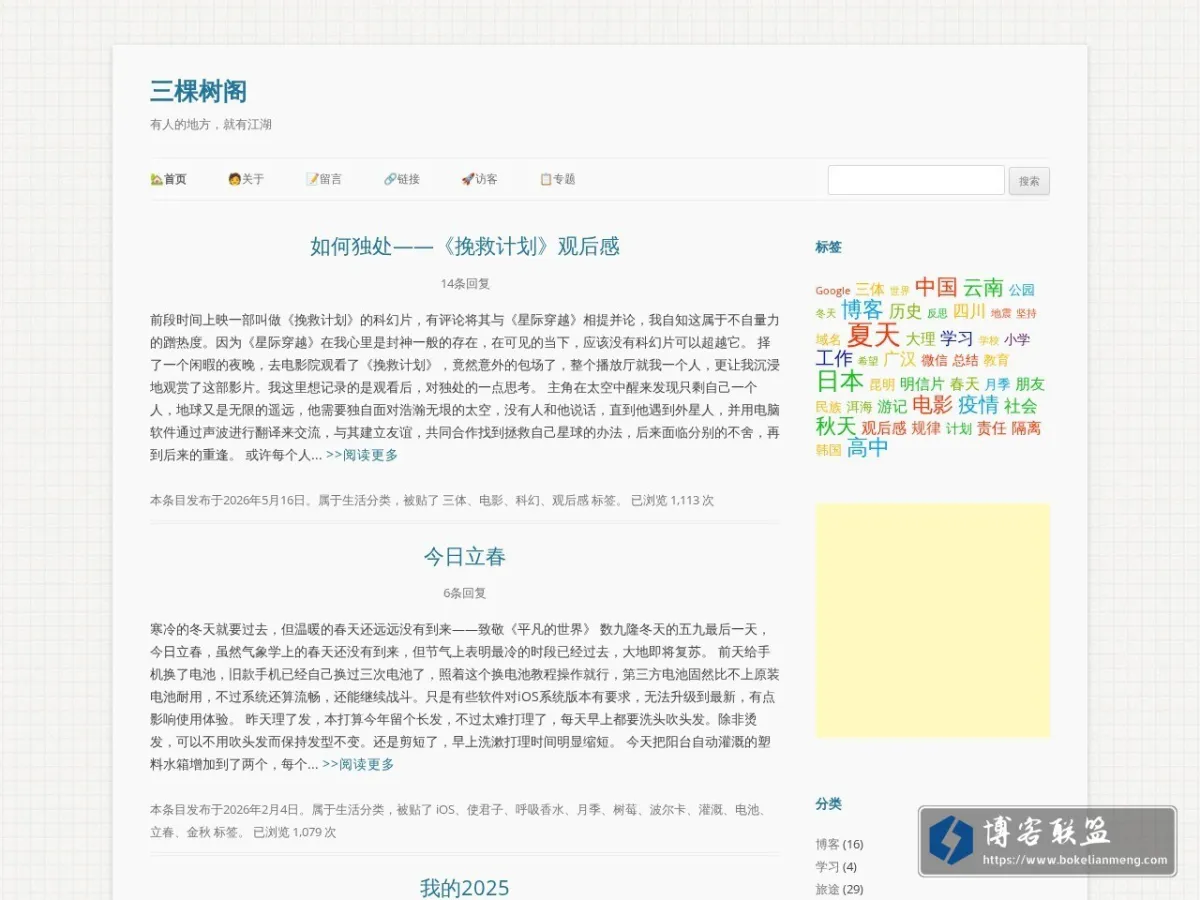Select the 总结 tag in the tag cloud
The height and width of the screenshot is (900, 1200).
tap(965, 360)
